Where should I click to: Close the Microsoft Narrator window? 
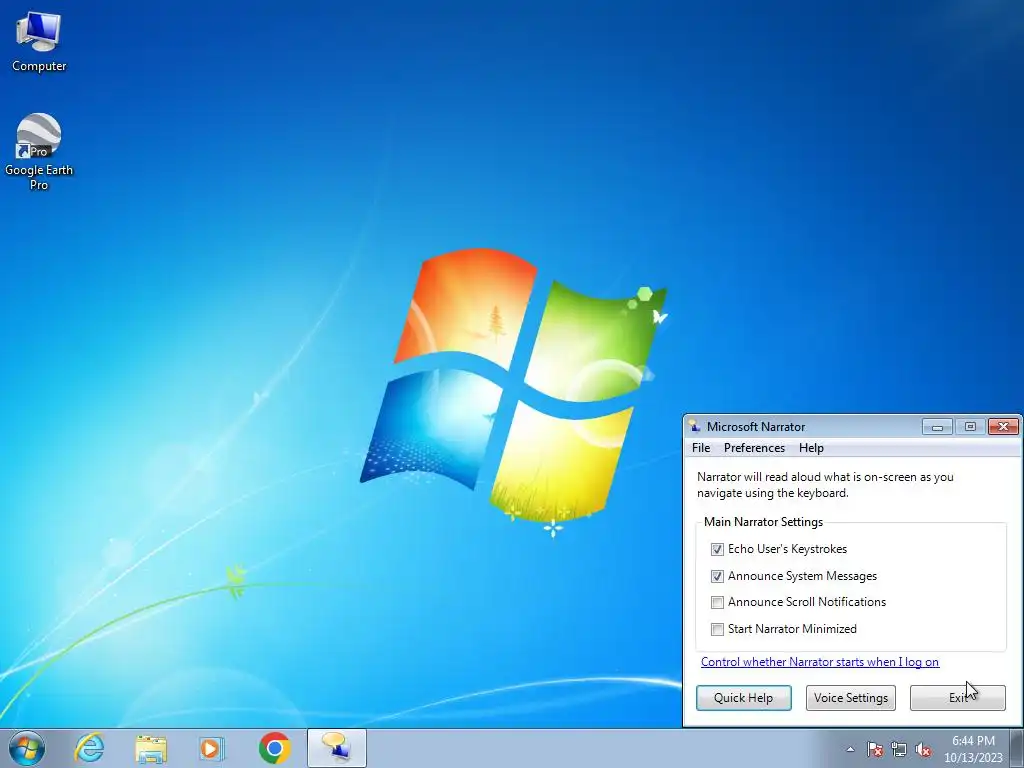pos(1003,426)
